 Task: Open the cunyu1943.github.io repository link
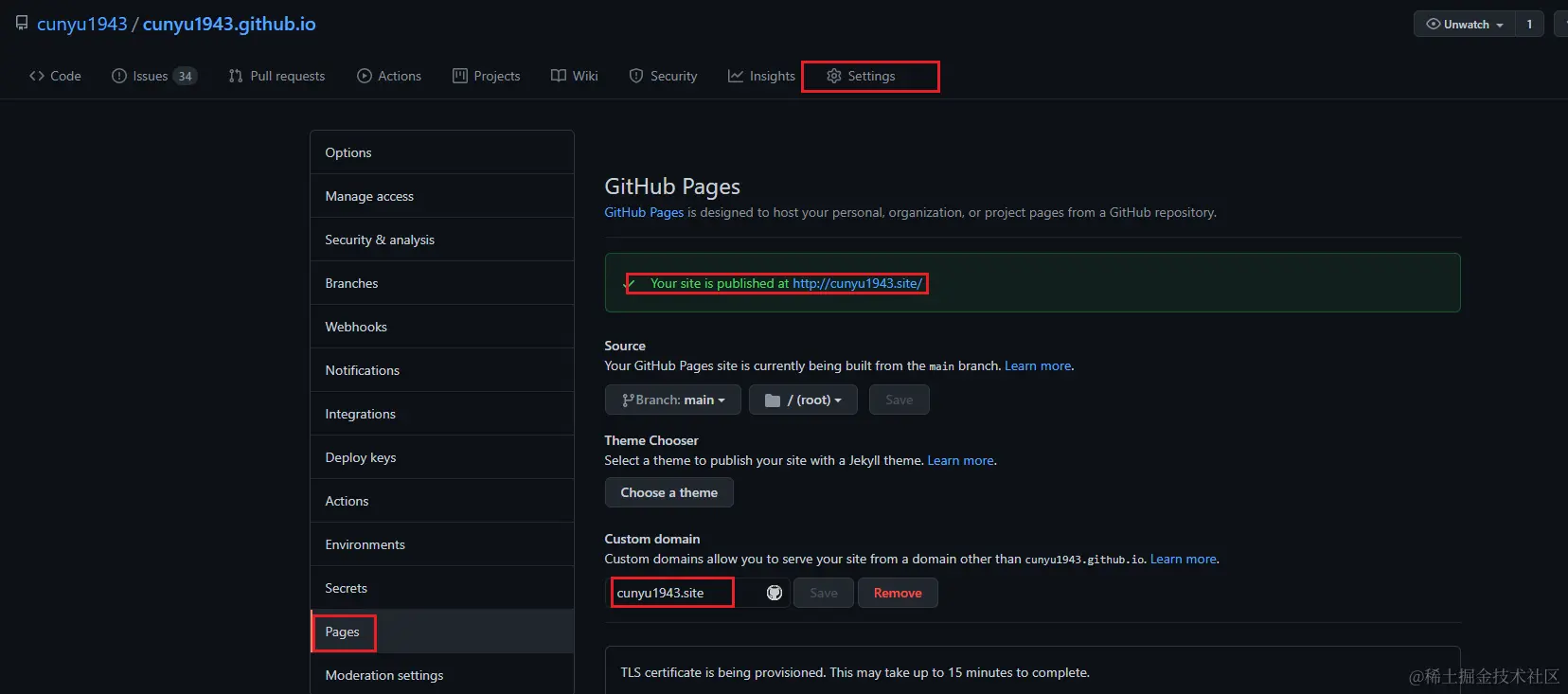pos(229,24)
